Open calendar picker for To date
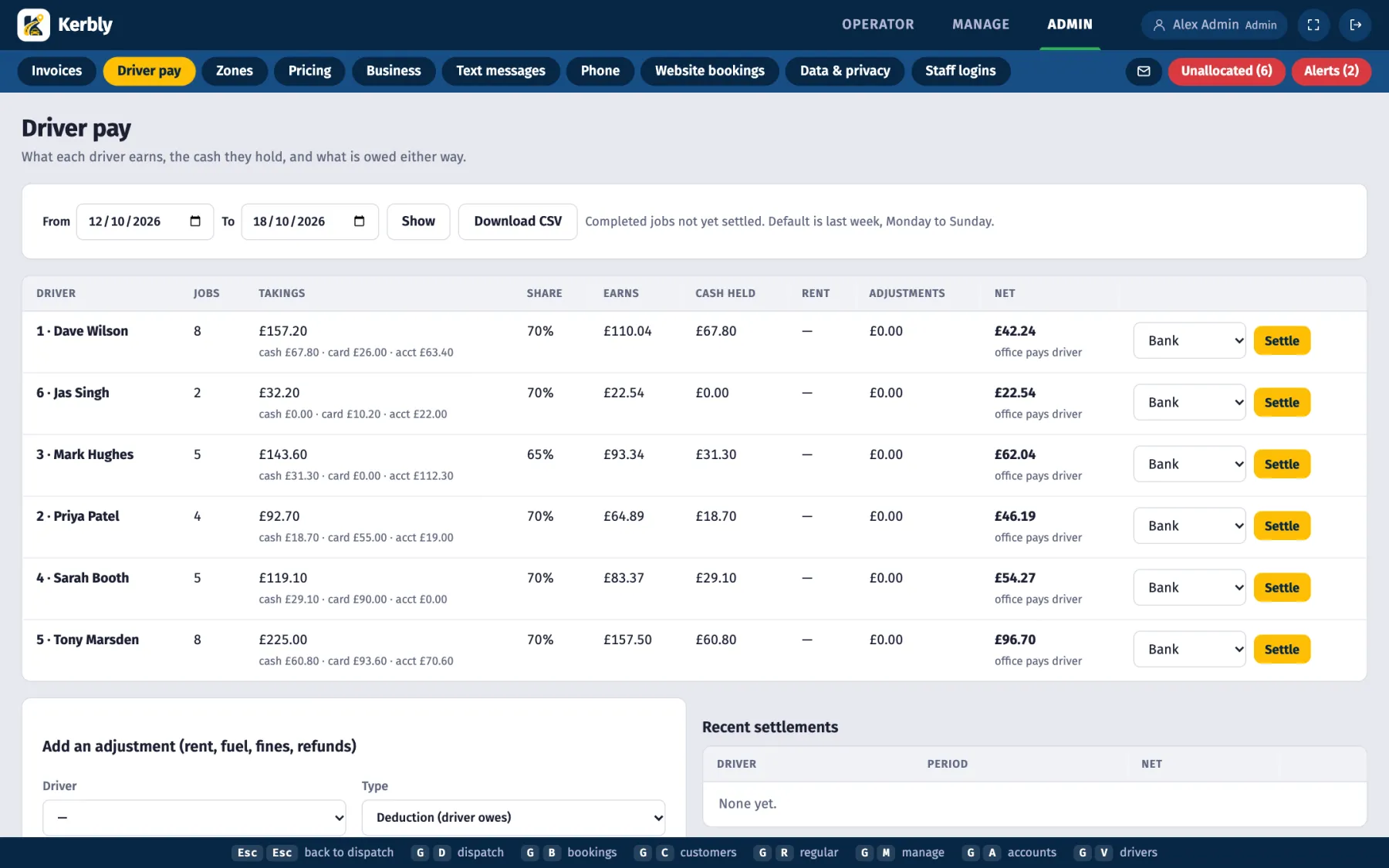 pos(359,221)
